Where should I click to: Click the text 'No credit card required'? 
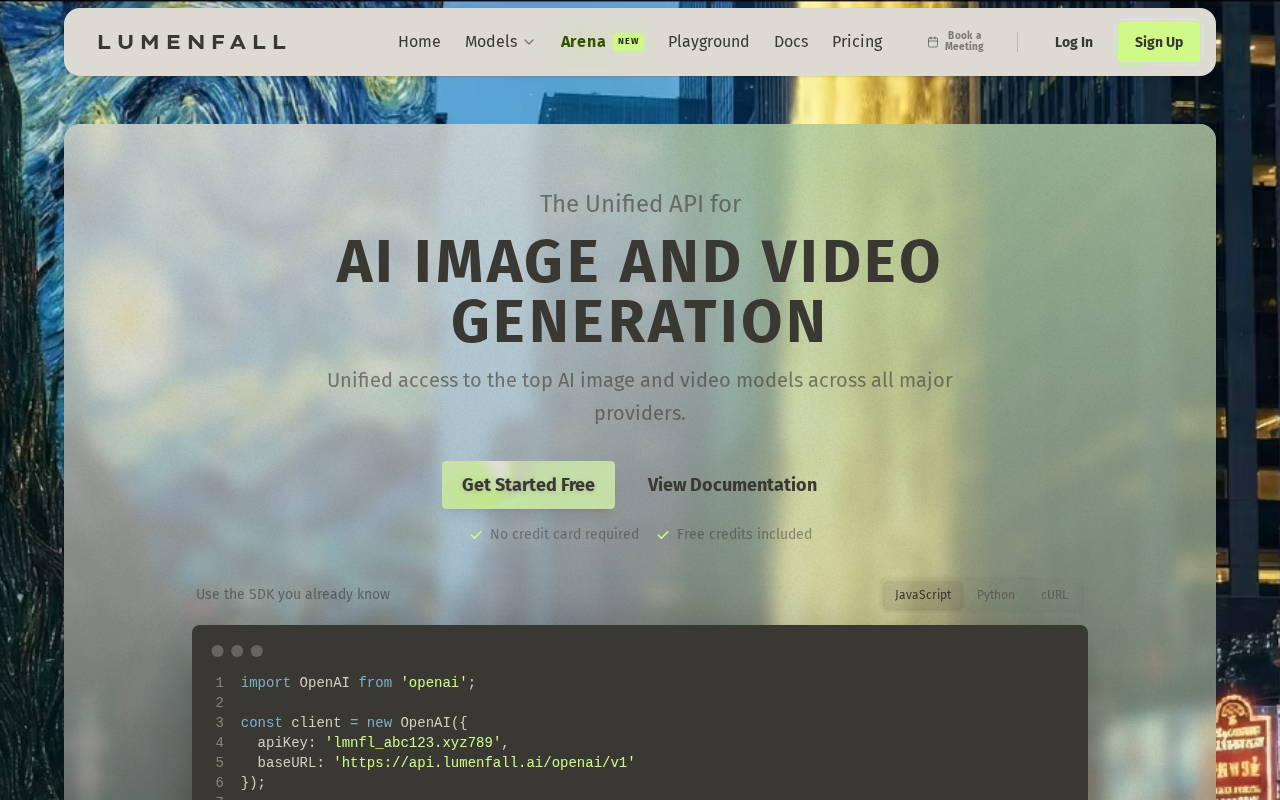point(564,534)
